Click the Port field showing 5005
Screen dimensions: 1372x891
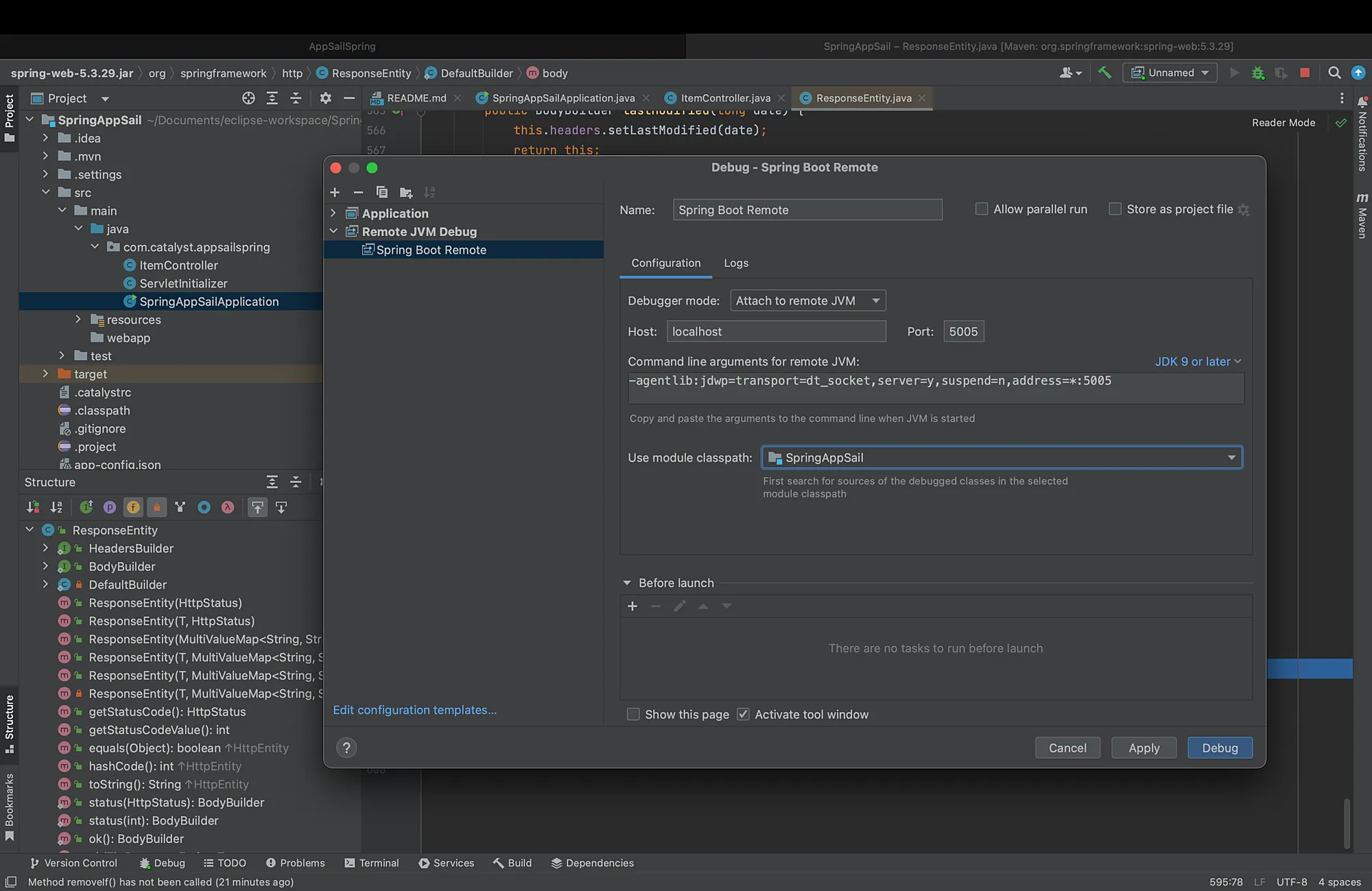[964, 331]
